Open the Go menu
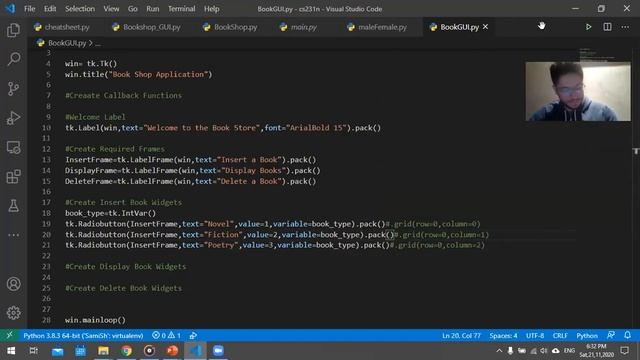Viewport: 640px width, 360px height. 133,9
